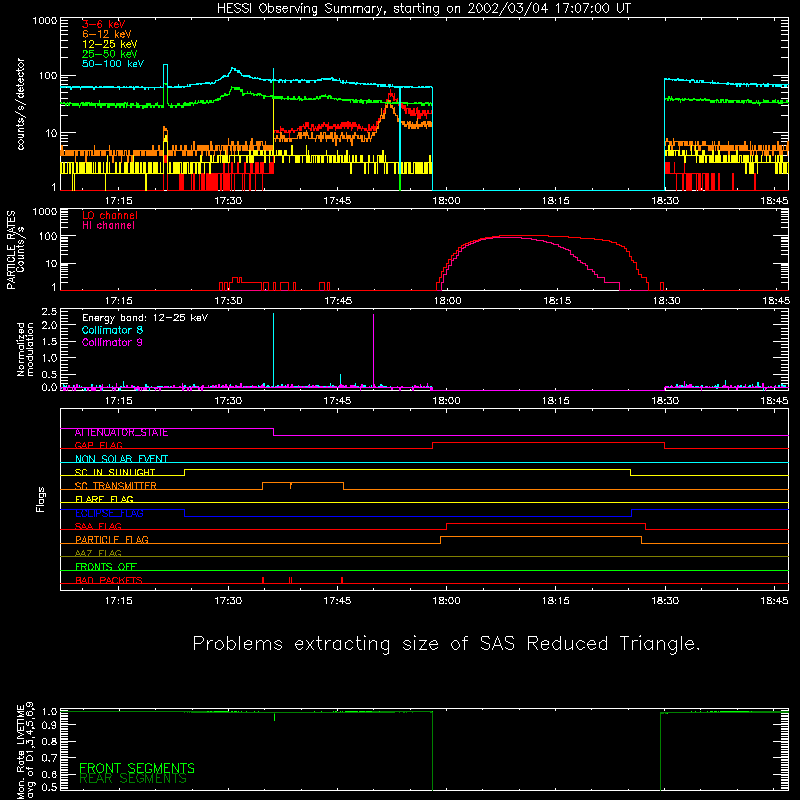The image size is (800, 800).
Task: Click the 18:15 tick under particle rates plot
Action: point(557,301)
